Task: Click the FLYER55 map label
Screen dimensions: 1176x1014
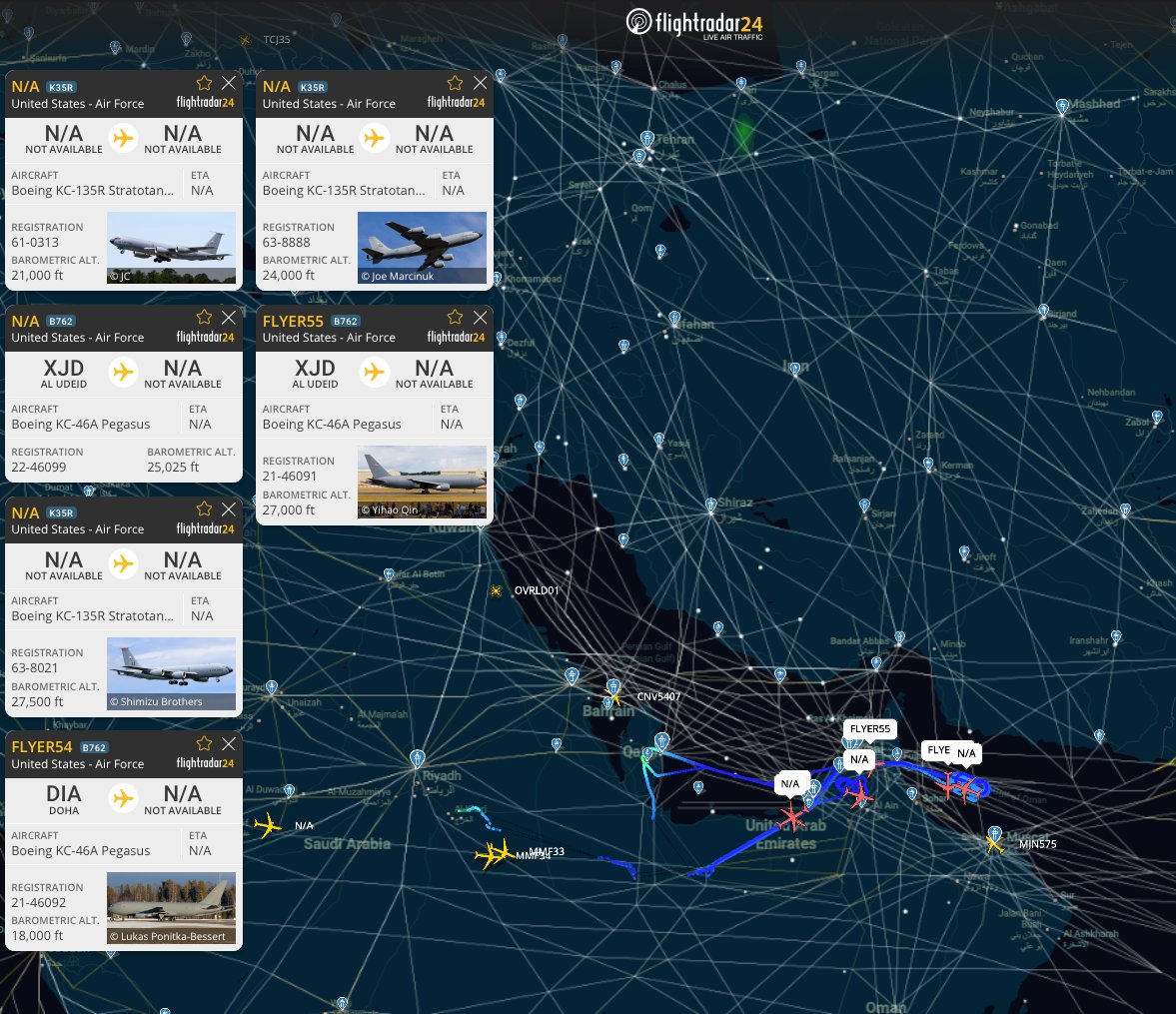Action: [870, 729]
